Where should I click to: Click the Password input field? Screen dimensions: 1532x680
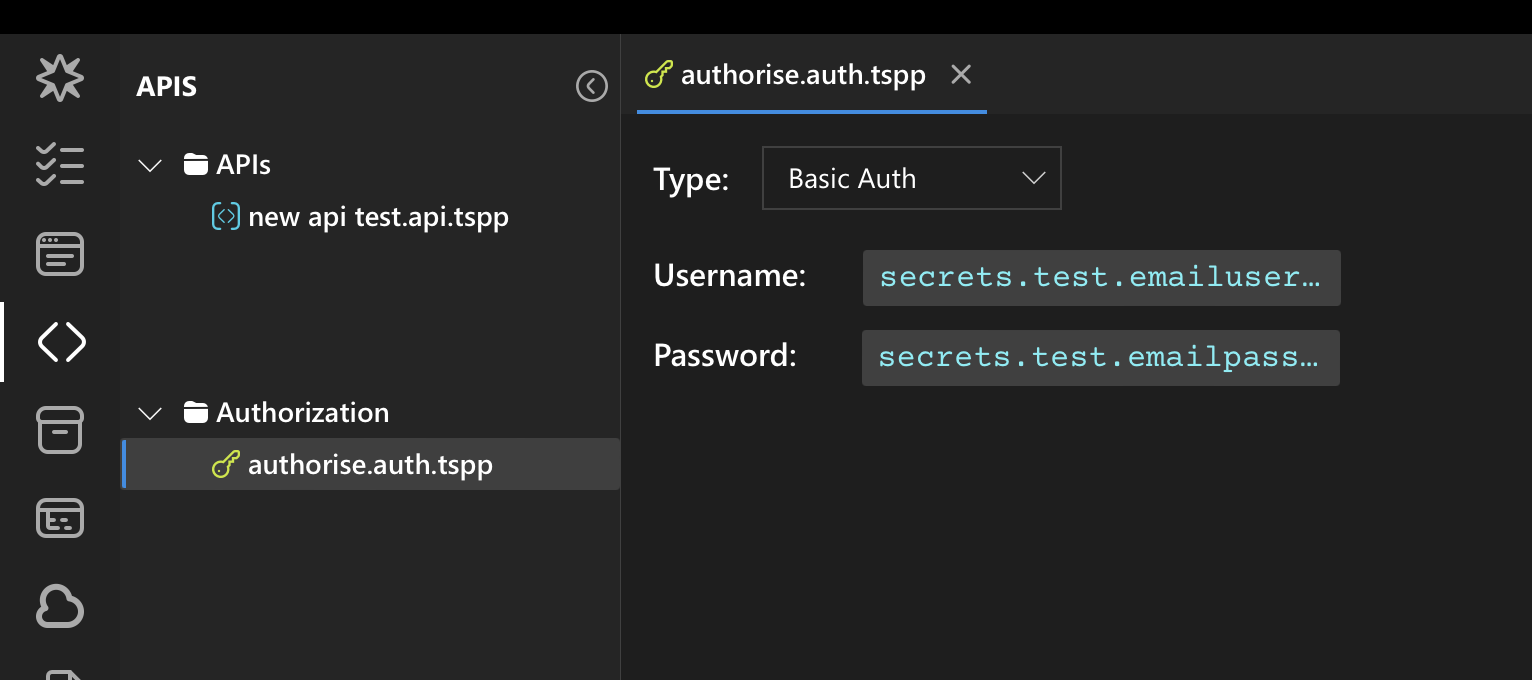pos(1100,358)
